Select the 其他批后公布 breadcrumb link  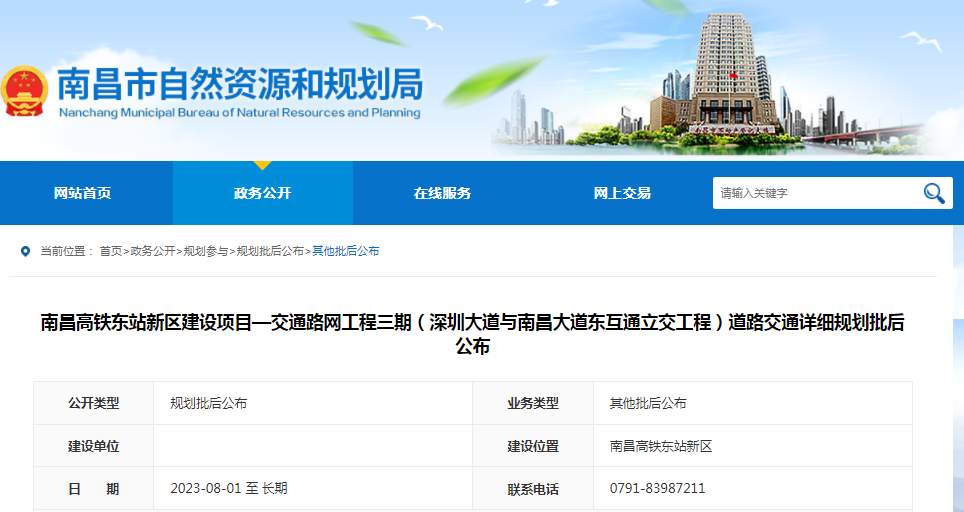click(x=346, y=251)
